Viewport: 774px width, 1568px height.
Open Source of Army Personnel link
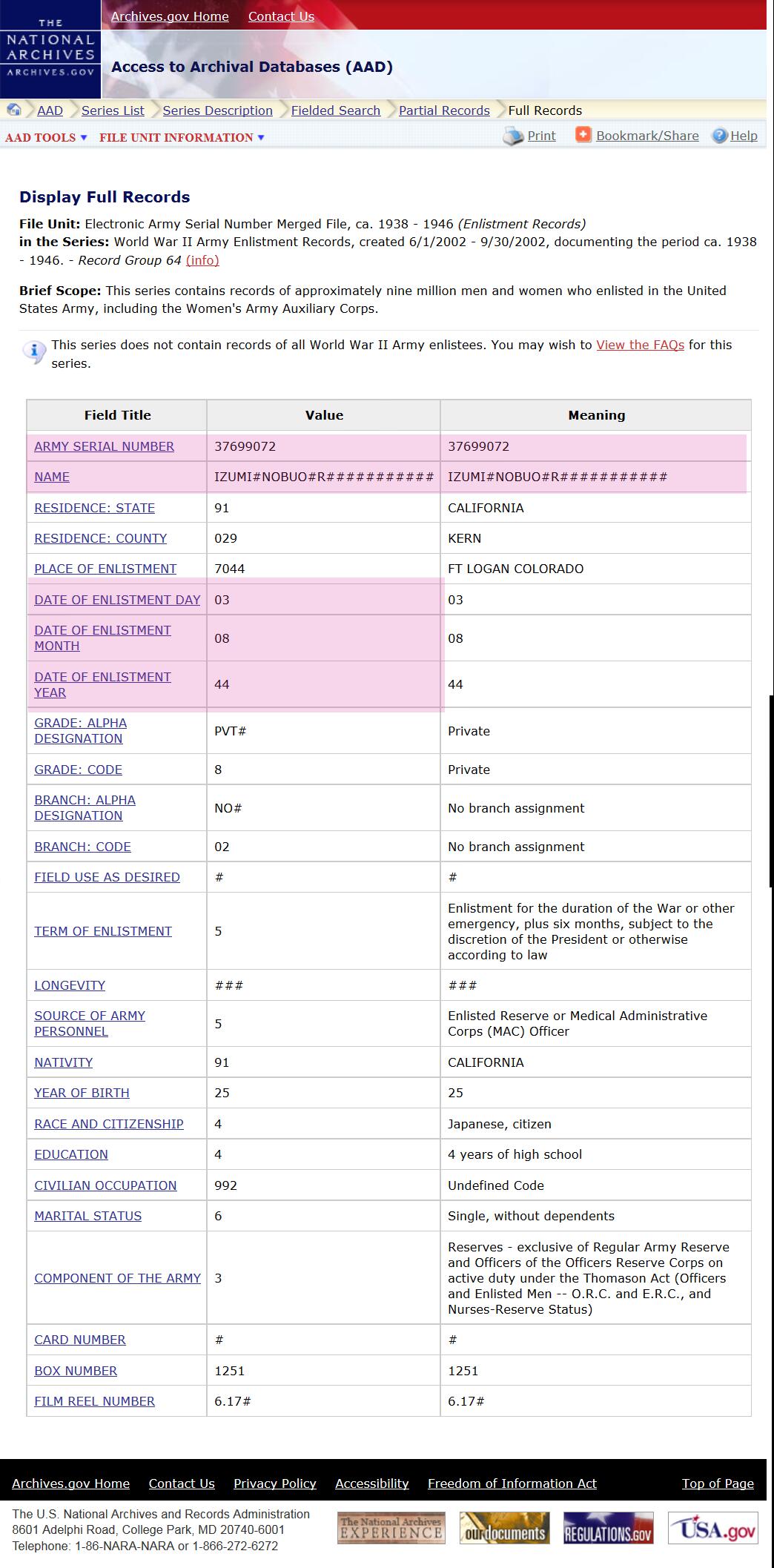[90, 1023]
